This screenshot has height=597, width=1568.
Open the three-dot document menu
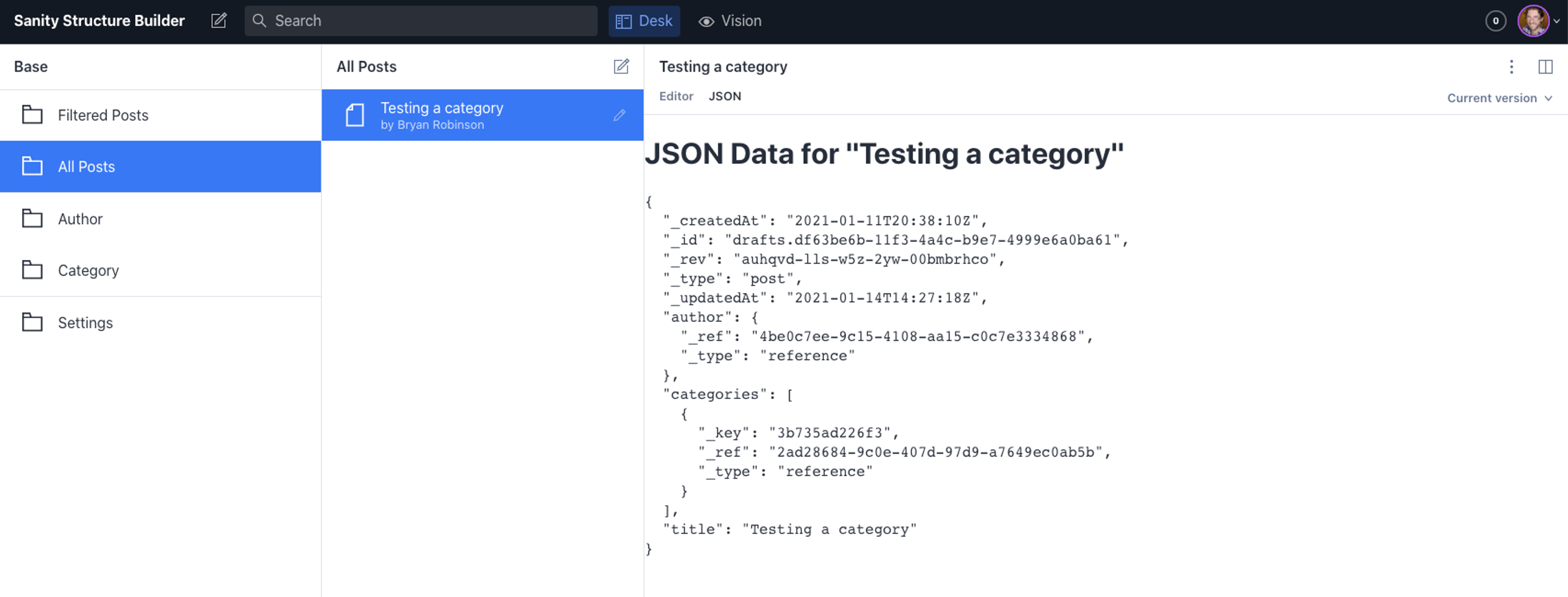[1511, 67]
